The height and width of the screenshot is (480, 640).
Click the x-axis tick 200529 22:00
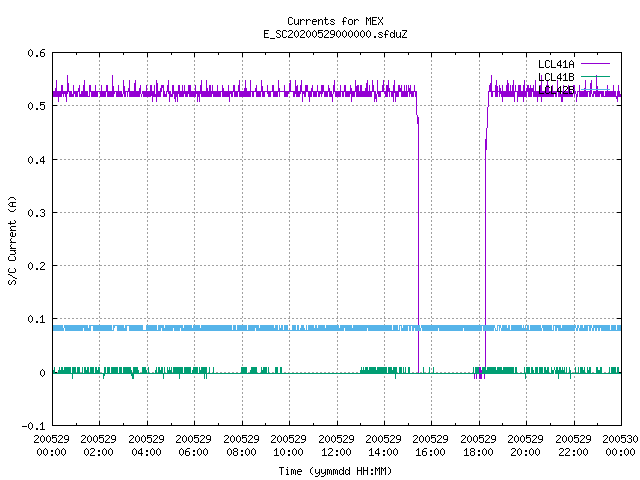573,446
